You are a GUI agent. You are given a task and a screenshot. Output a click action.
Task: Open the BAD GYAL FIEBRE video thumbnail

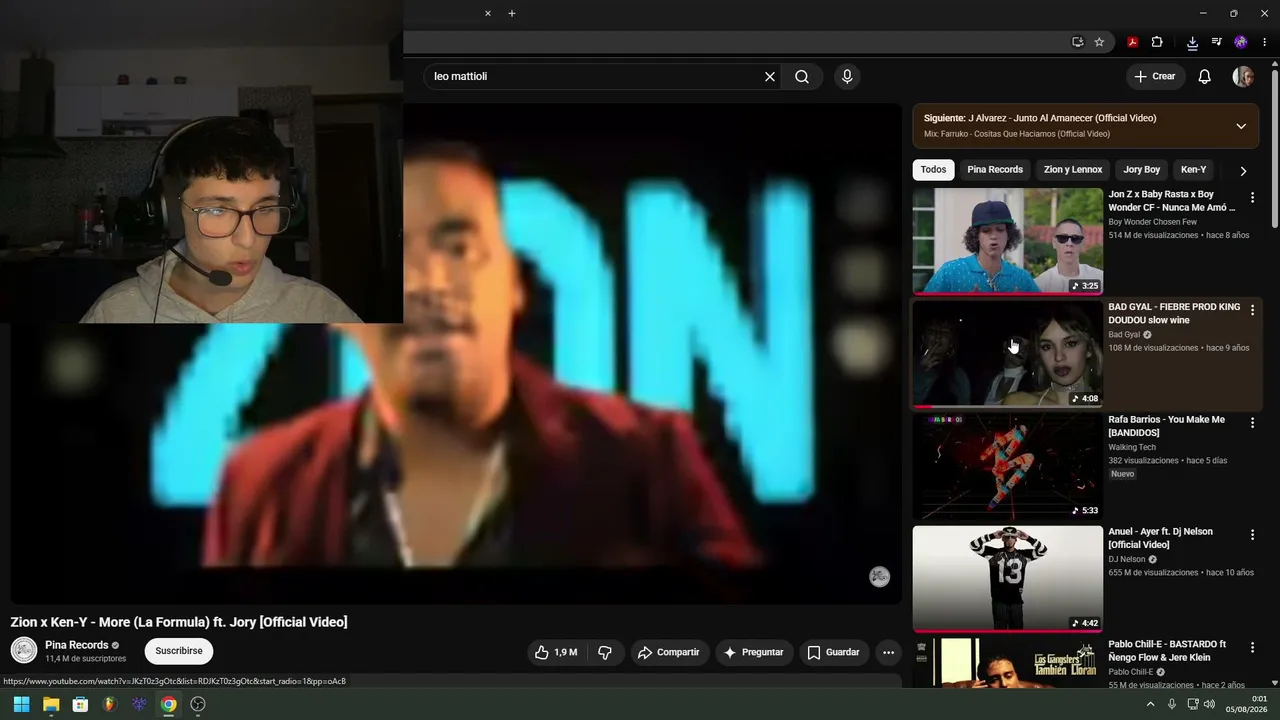pyautogui.click(x=1008, y=354)
